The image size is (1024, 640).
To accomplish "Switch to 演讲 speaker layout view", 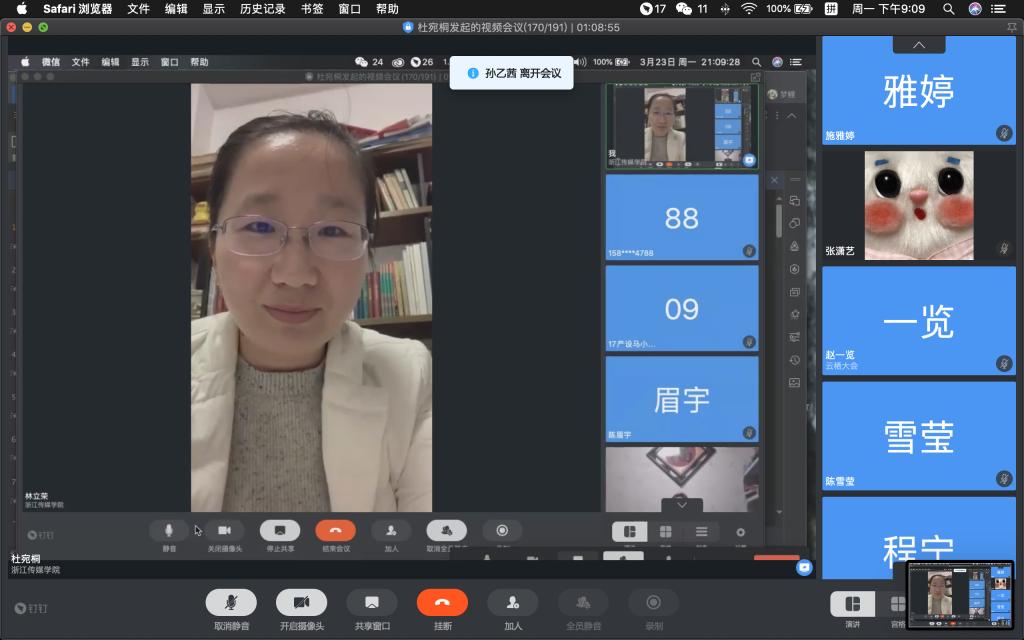I will coord(852,604).
